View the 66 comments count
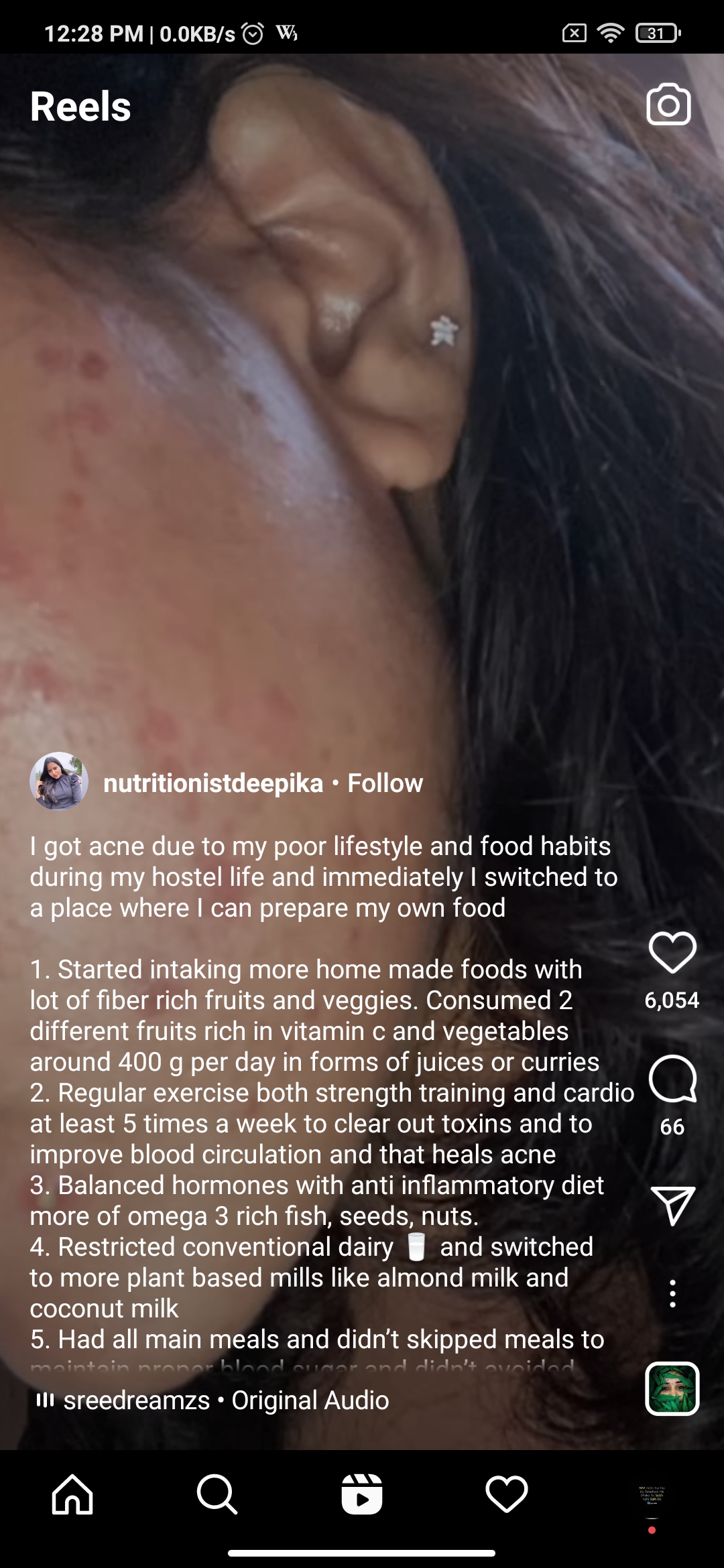Screen dimensions: 724x1568 tap(672, 1127)
